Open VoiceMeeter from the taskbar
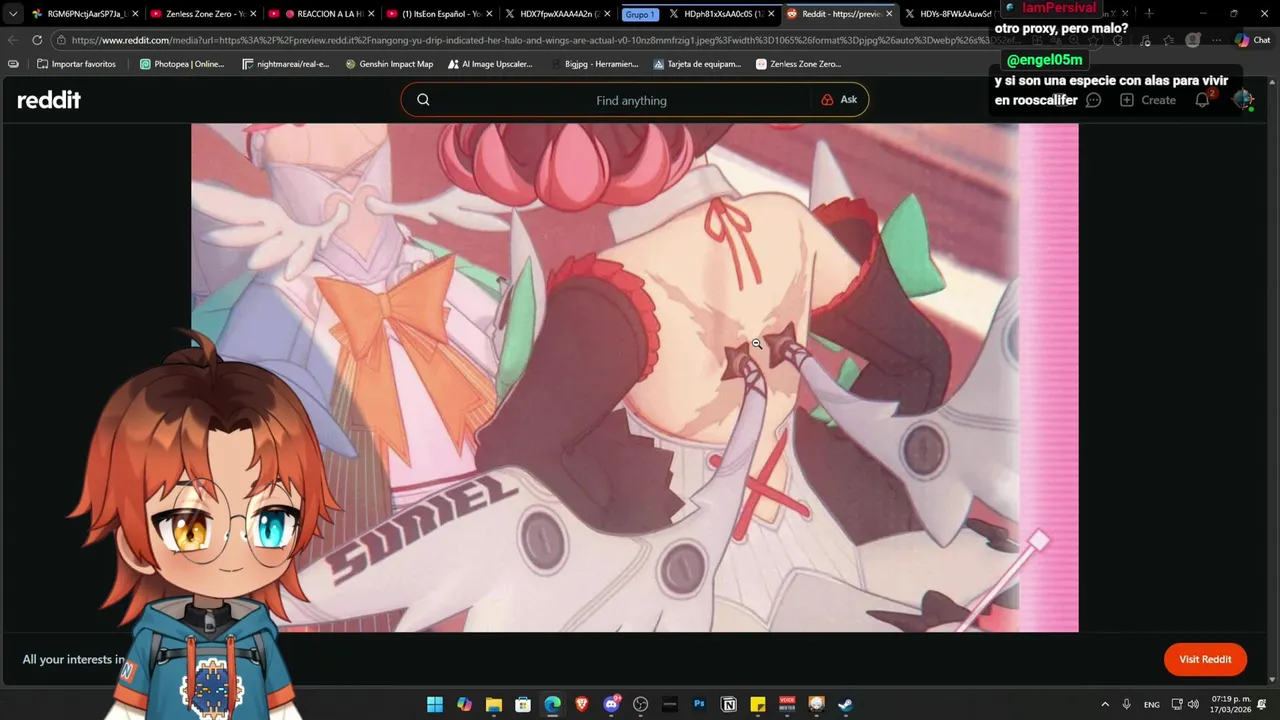This screenshot has height=720, width=1280. pyautogui.click(x=788, y=704)
